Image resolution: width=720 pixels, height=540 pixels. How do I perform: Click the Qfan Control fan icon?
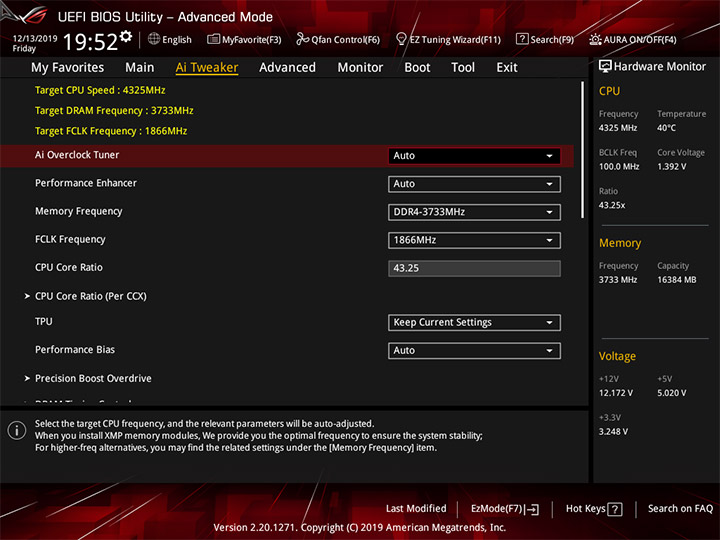coord(302,39)
